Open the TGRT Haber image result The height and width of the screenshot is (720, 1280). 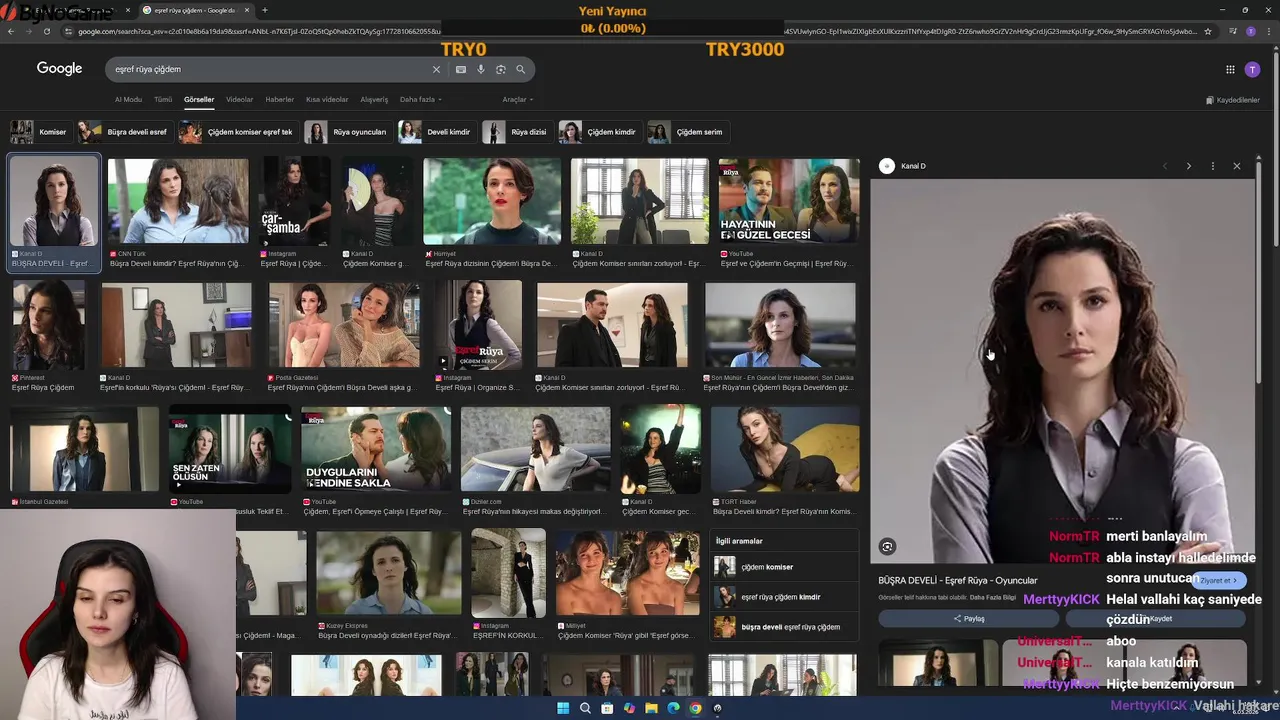[785, 449]
